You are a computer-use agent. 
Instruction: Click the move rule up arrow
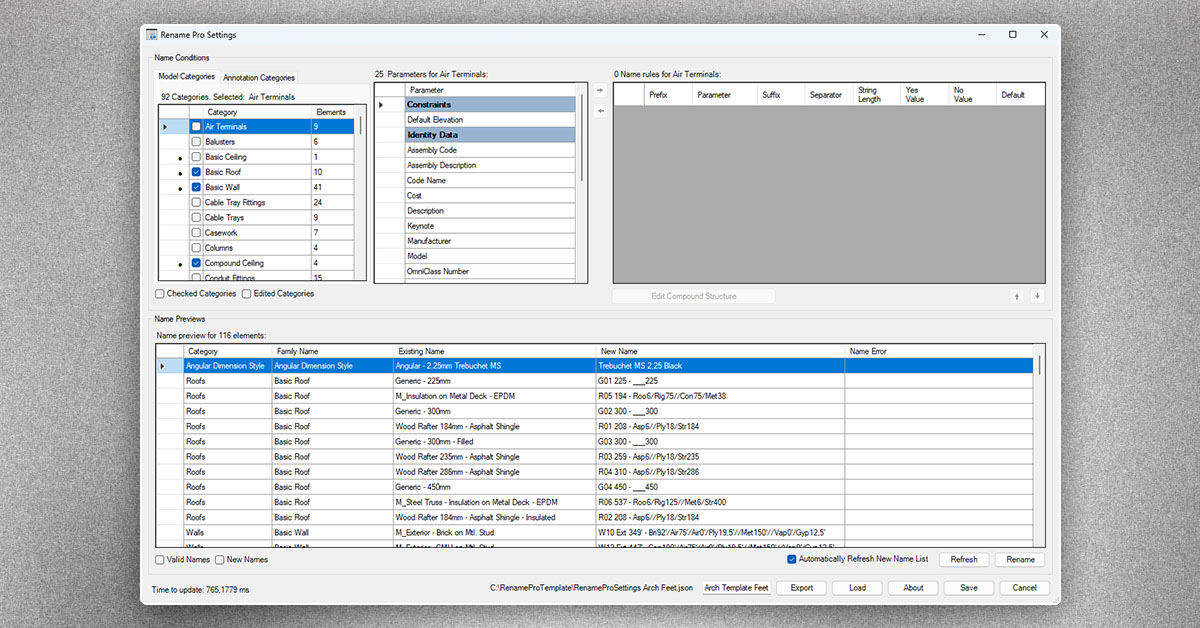coord(1018,296)
